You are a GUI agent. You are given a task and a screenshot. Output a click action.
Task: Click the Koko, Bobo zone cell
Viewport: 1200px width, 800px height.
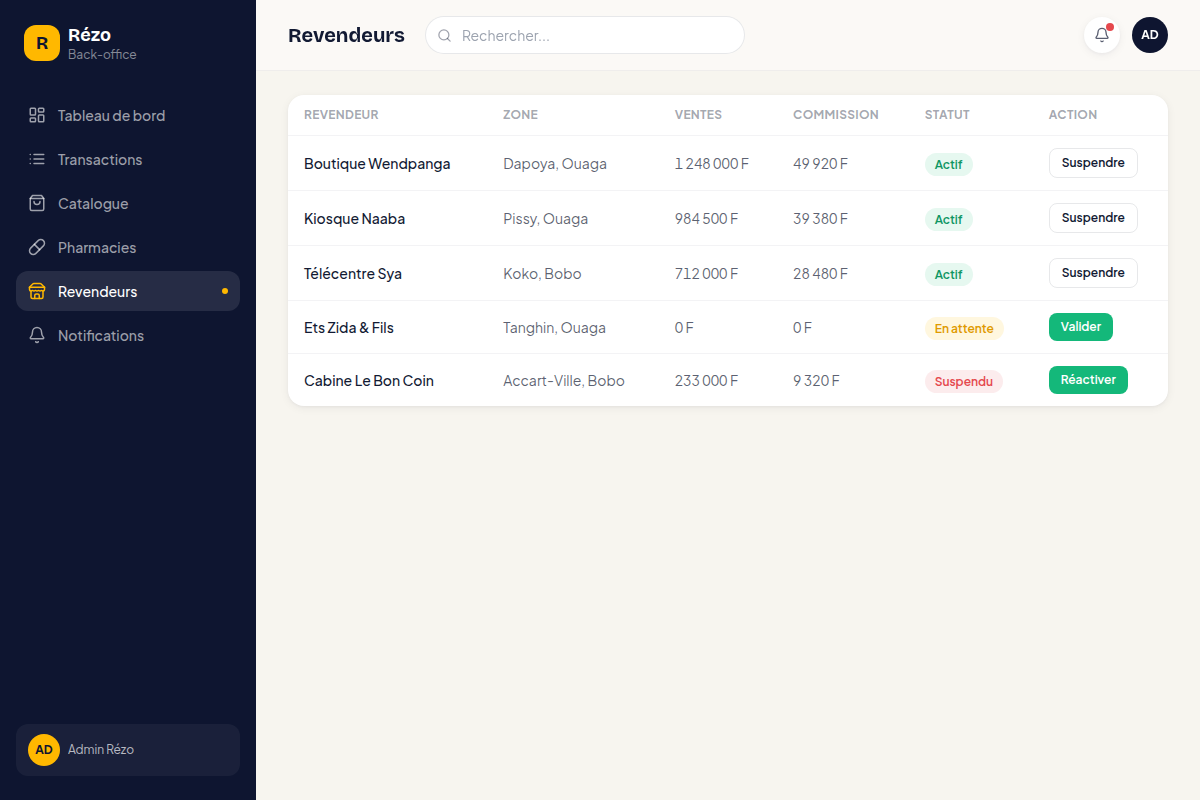542,274
